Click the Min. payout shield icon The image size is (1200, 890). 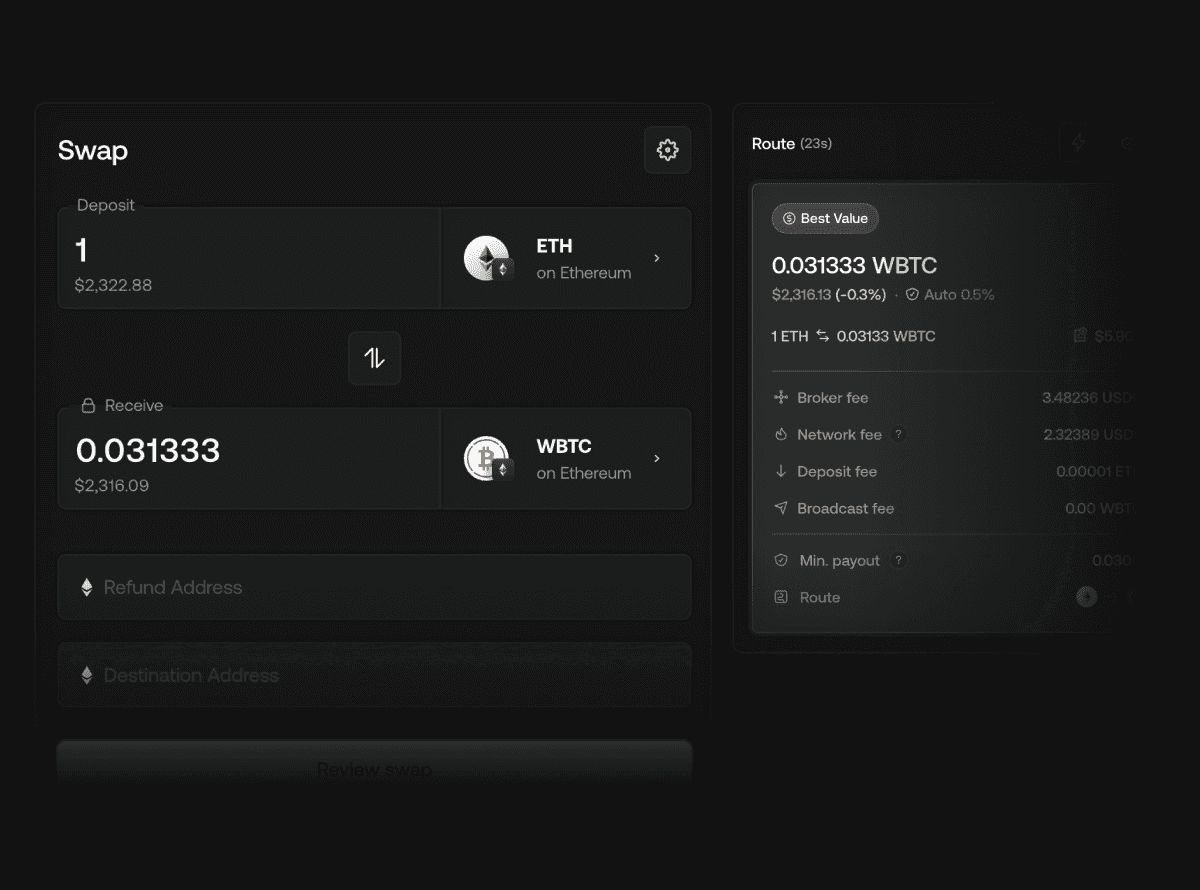[781, 560]
